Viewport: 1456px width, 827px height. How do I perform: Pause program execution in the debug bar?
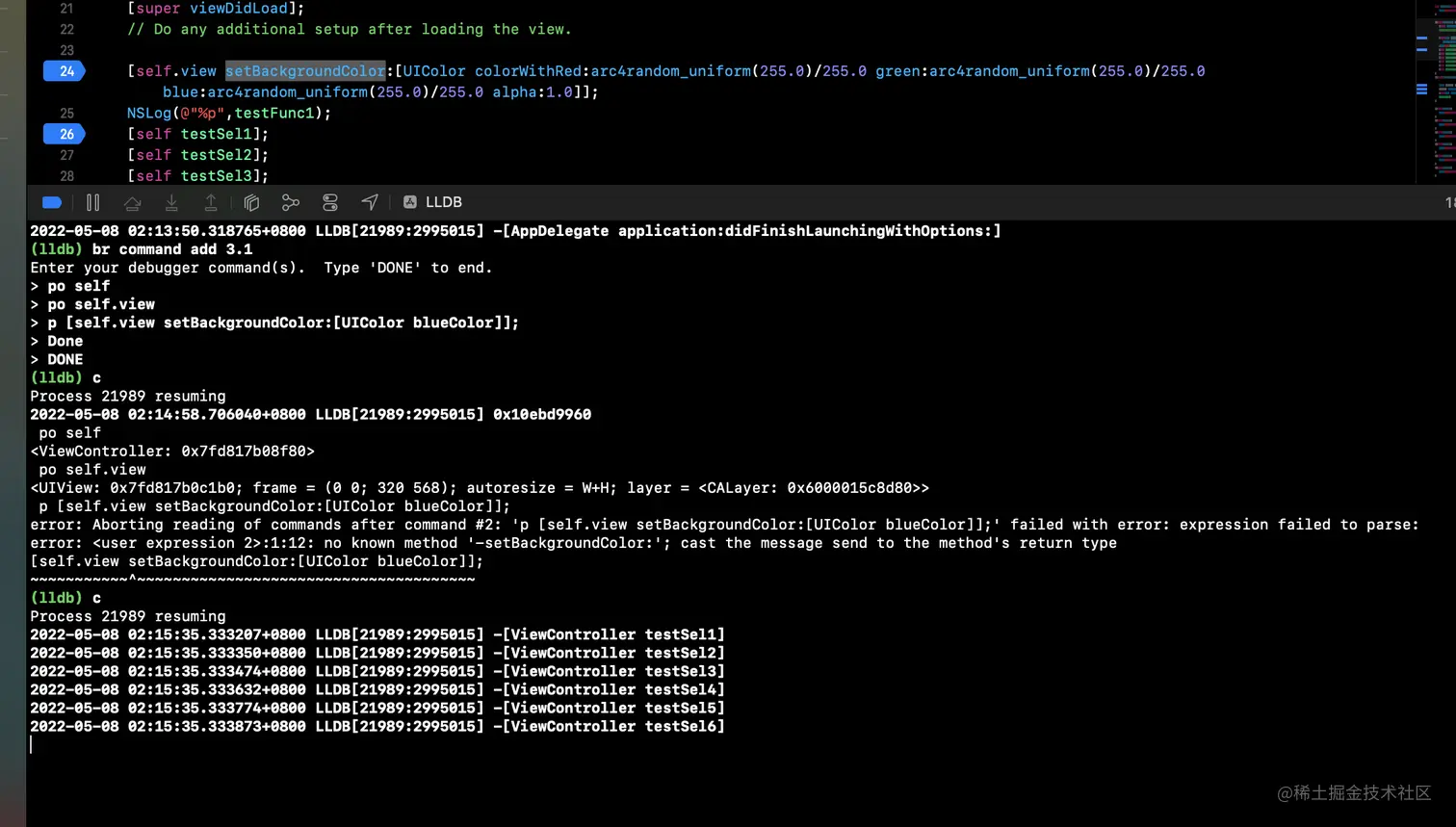point(92,202)
